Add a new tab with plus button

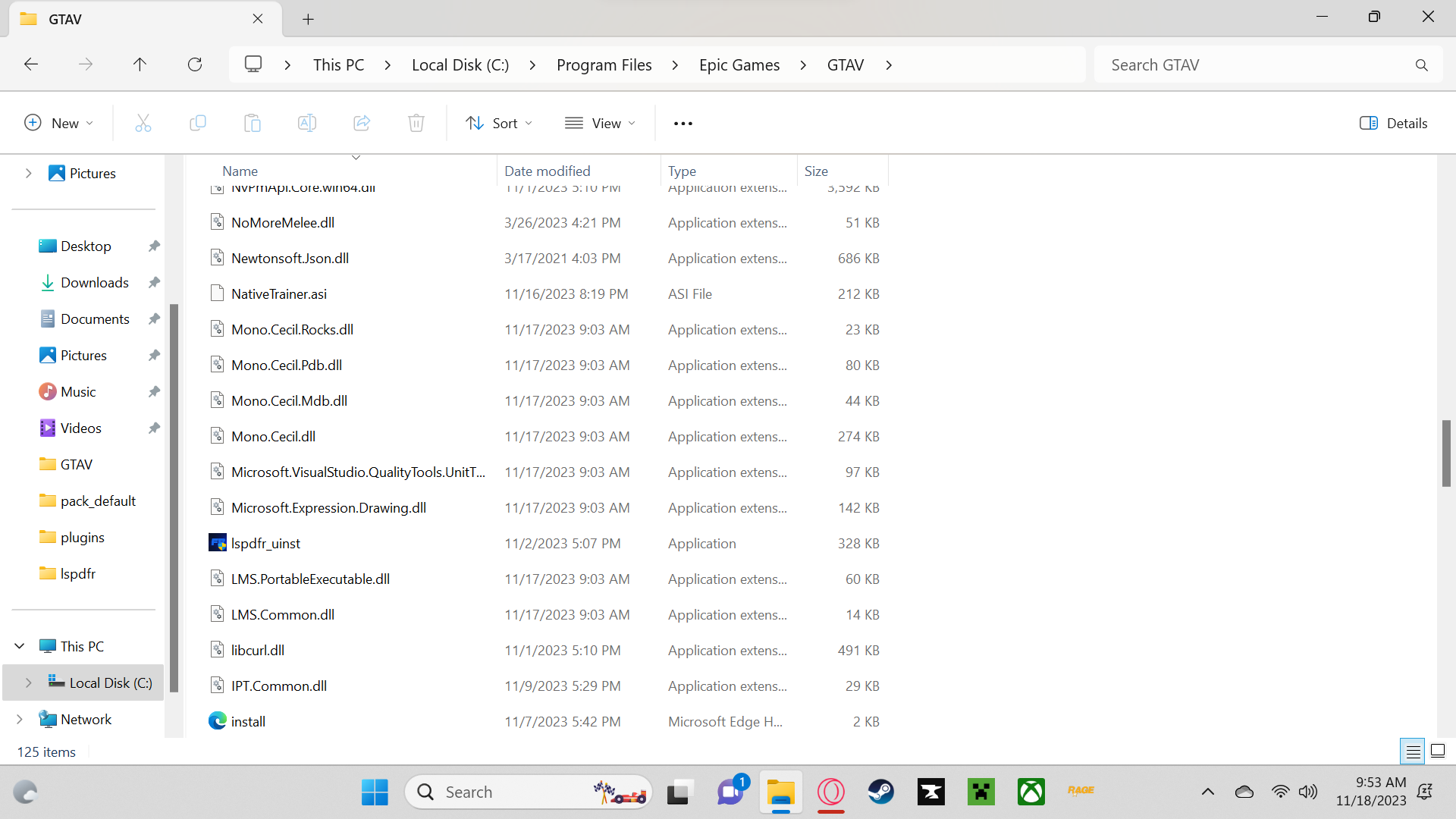click(308, 20)
